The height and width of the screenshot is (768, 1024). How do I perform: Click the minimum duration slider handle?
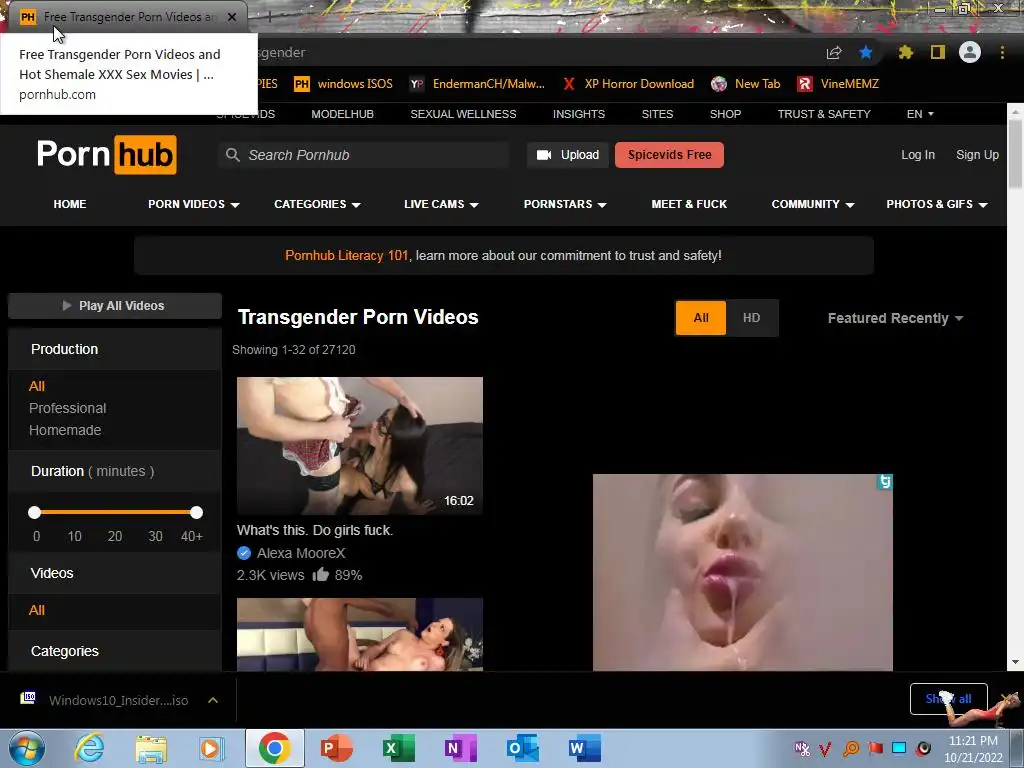tap(35, 513)
